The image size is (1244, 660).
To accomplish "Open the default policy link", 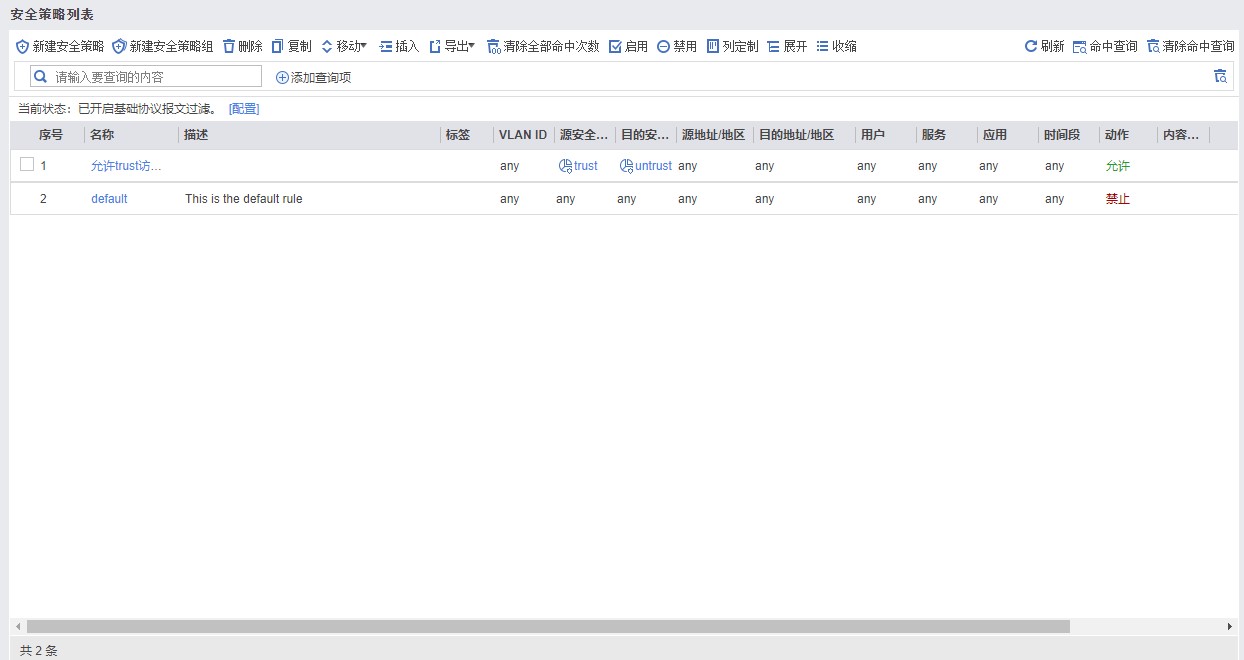I will click(x=109, y=199).
